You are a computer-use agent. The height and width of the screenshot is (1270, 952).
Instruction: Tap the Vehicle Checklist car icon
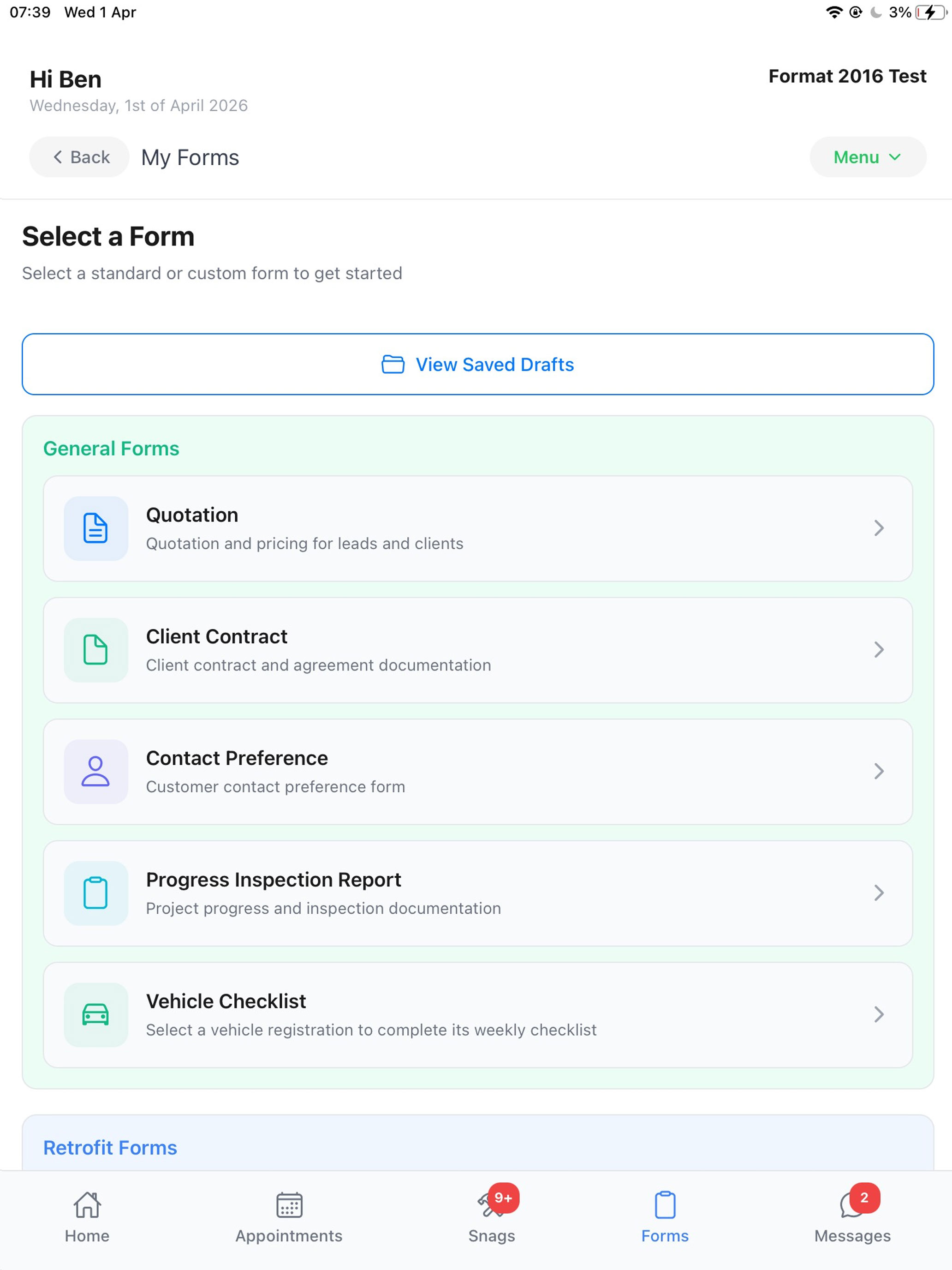pyautogui.click(x=96, y=1014)
